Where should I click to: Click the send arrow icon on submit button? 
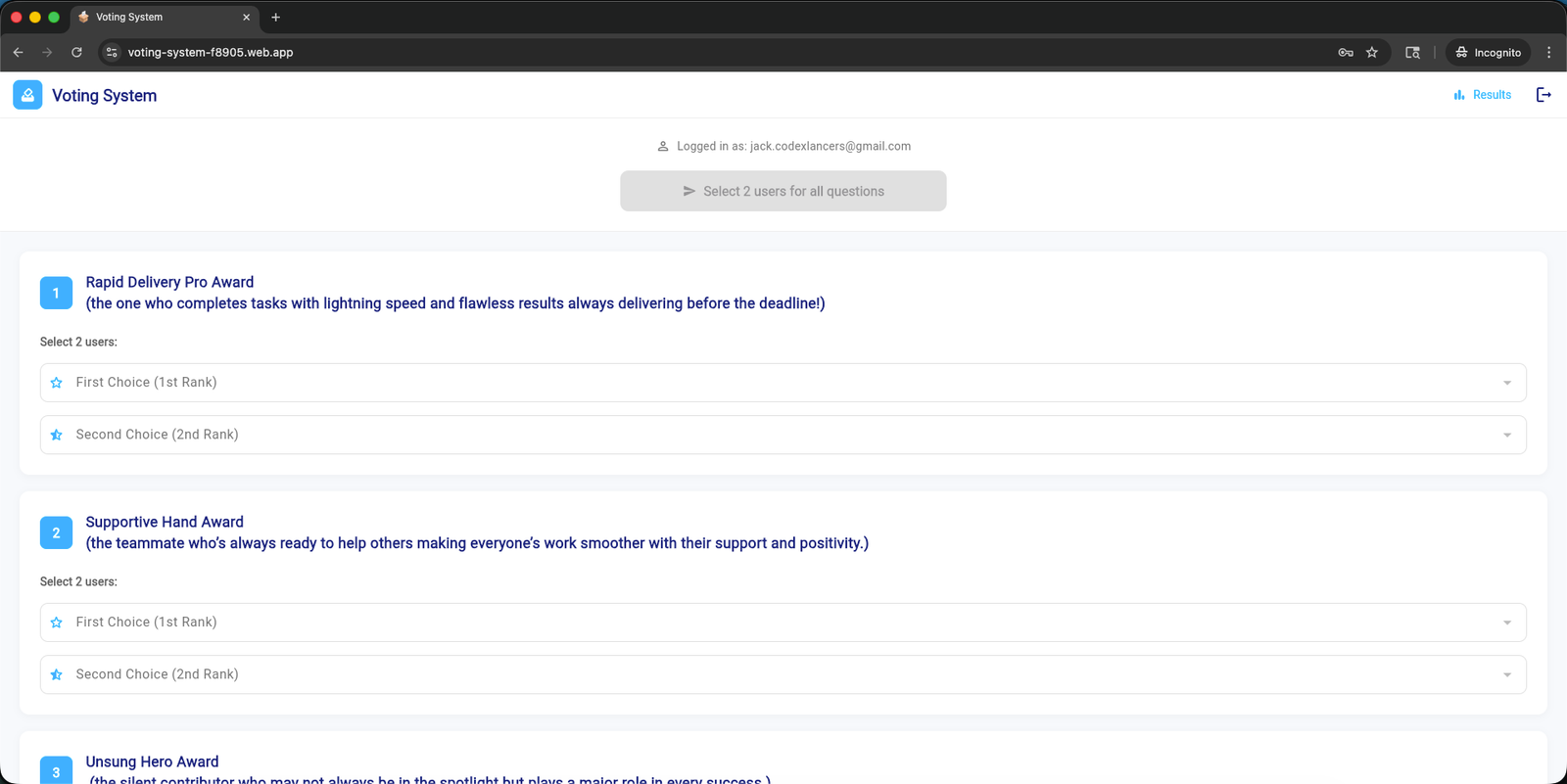pos(689,191)
